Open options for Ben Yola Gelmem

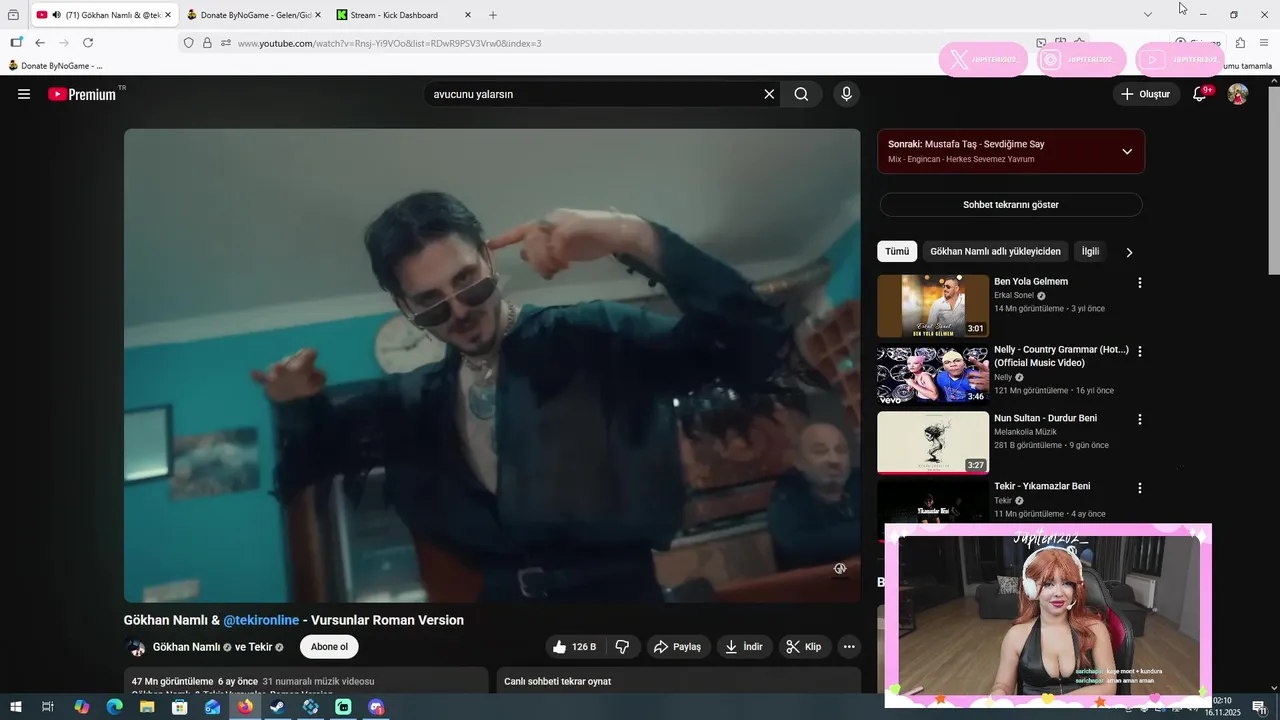point(1139,283)
